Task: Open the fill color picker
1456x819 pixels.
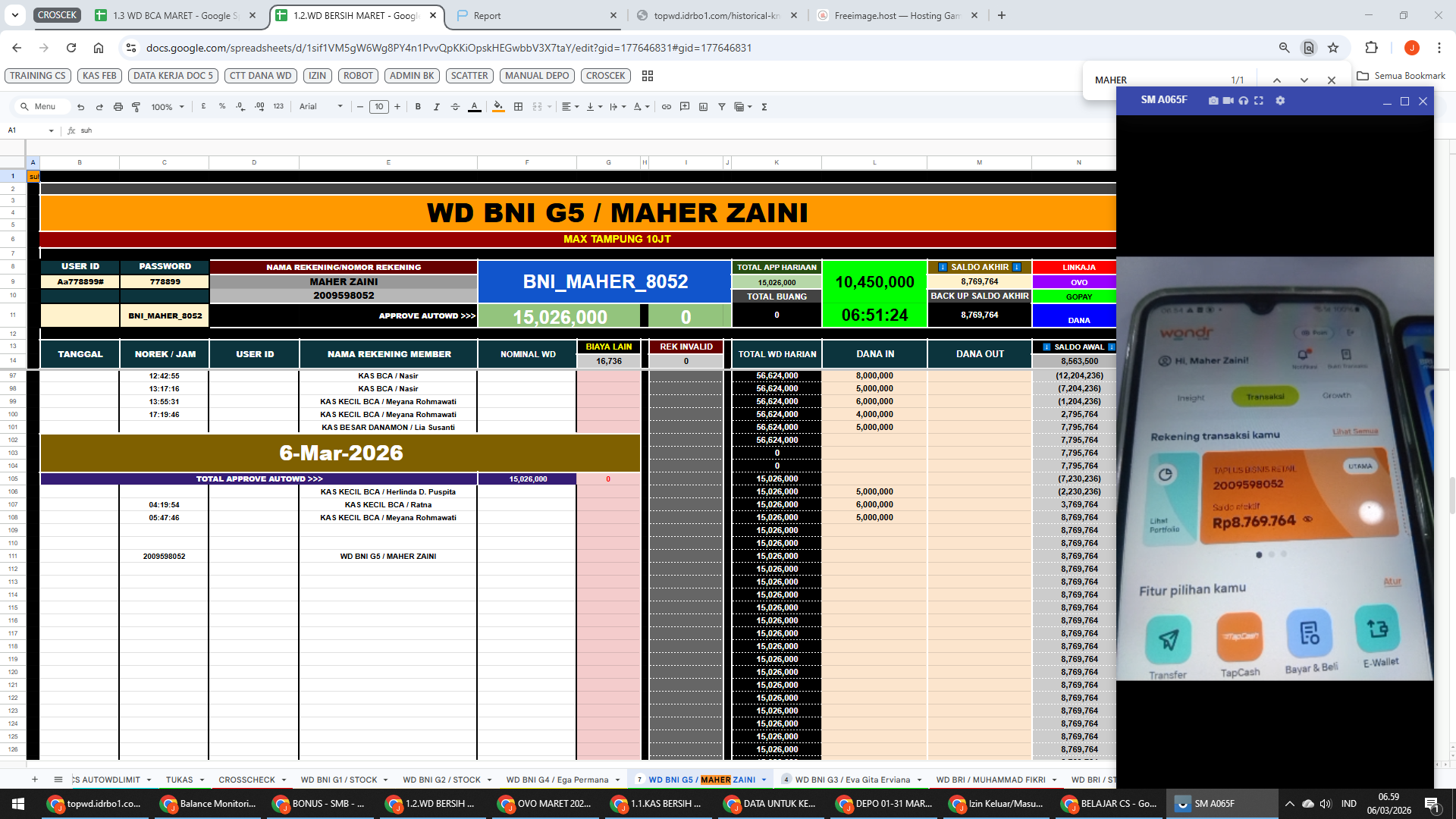Action: coord(498,107)
